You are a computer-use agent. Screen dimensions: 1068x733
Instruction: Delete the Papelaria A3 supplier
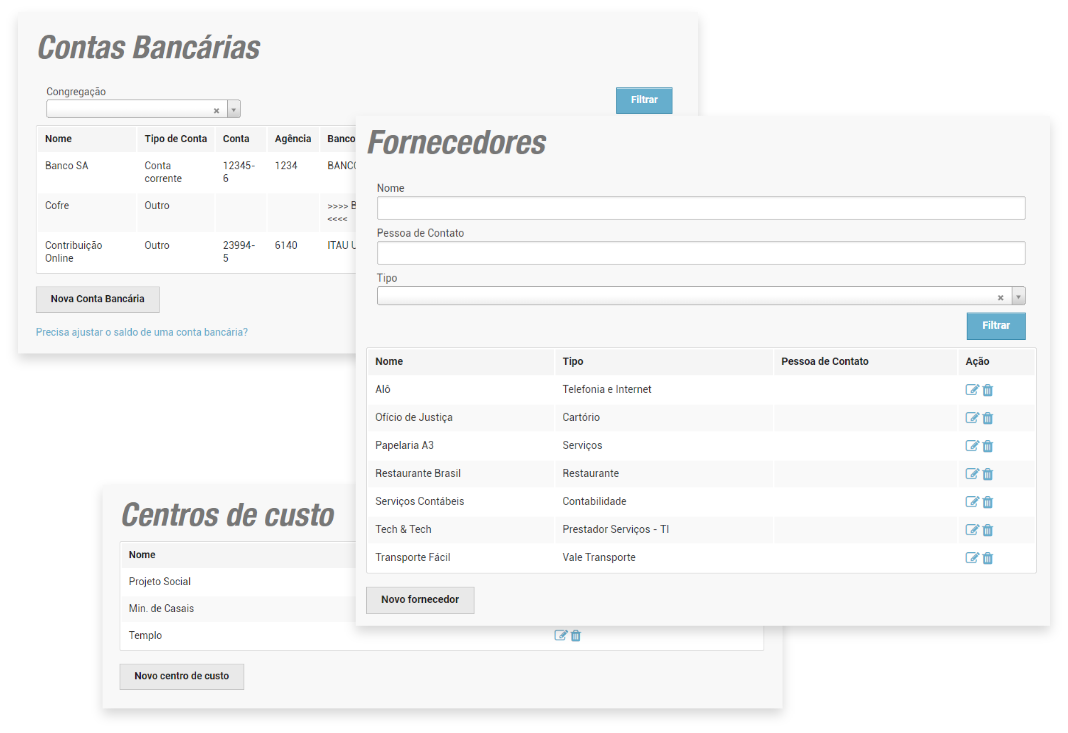click(x=988, y=446)
